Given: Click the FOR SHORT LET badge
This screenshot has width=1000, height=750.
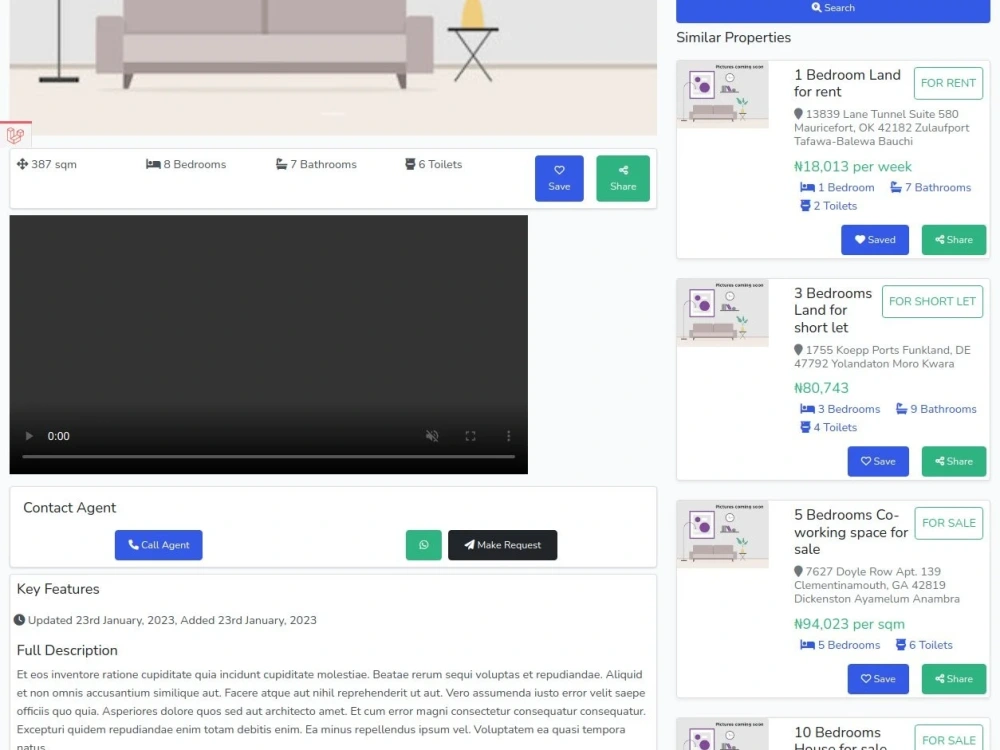Looking at the screenshot, I should [x=932, y=301].
